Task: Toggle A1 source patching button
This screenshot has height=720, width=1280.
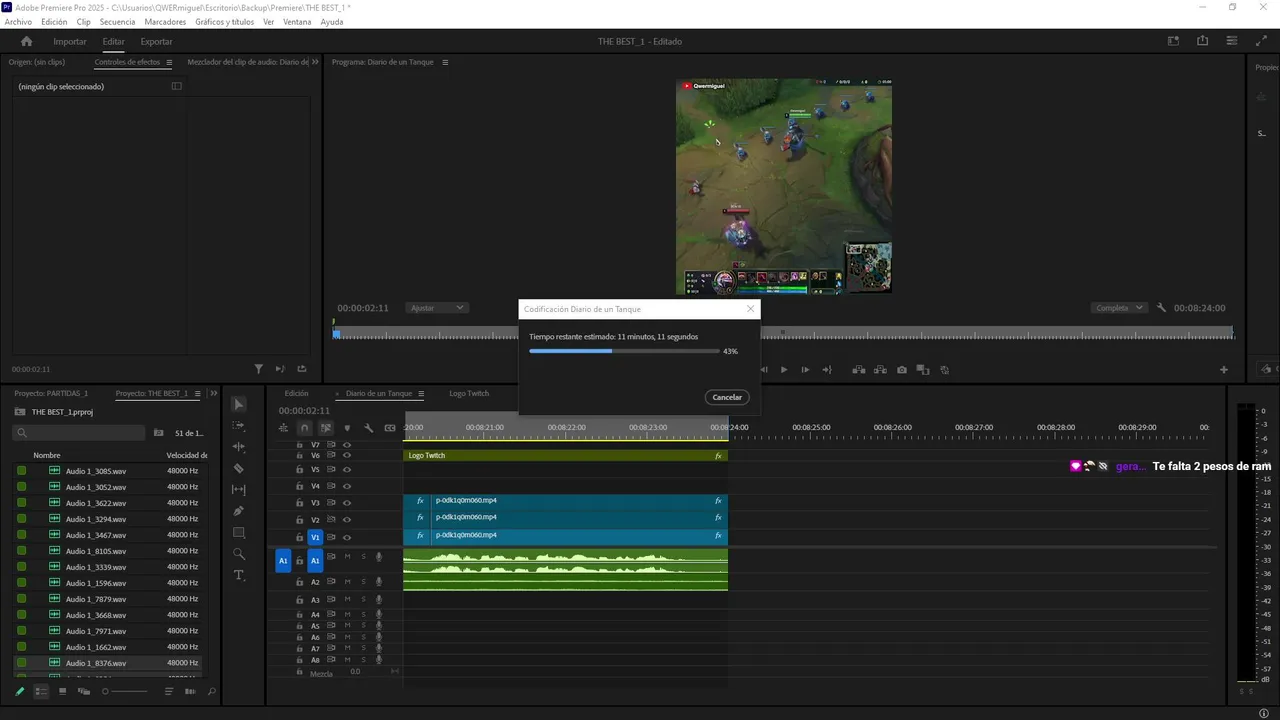Action: tap(283, 561)
